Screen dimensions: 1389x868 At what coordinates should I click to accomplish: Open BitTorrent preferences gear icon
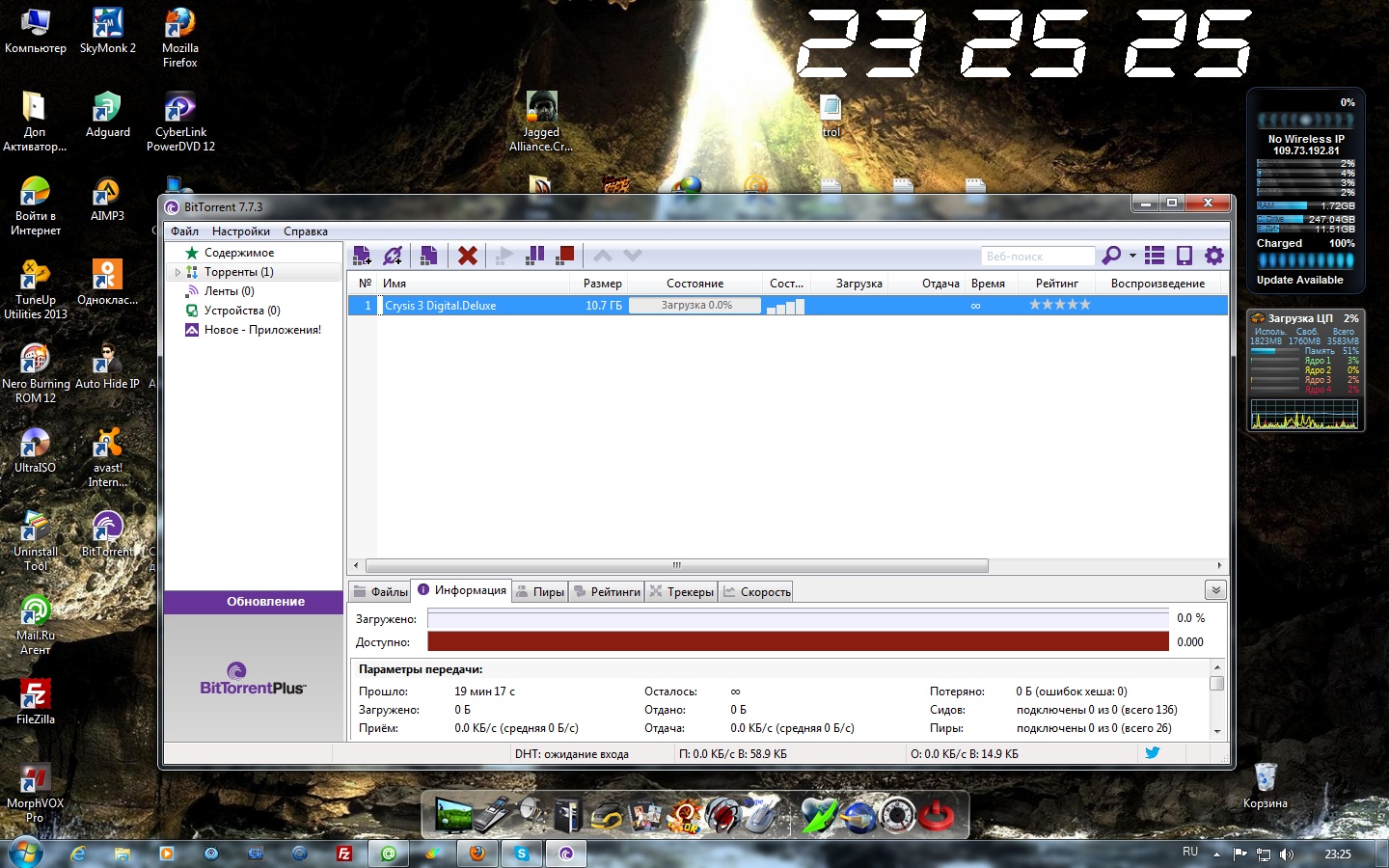click(x=1214, y=256)
